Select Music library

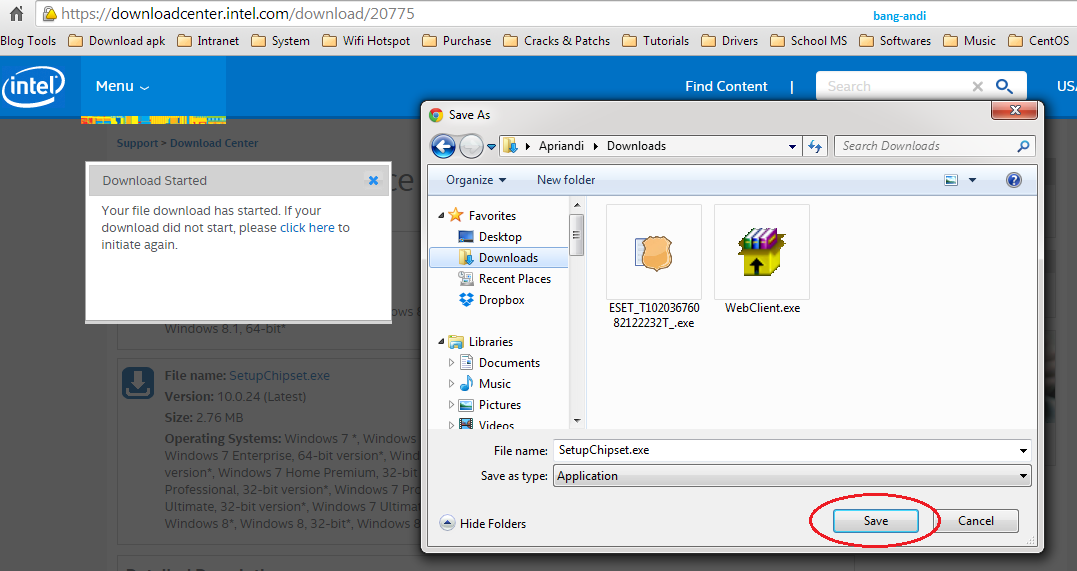[x=485, y=383]
